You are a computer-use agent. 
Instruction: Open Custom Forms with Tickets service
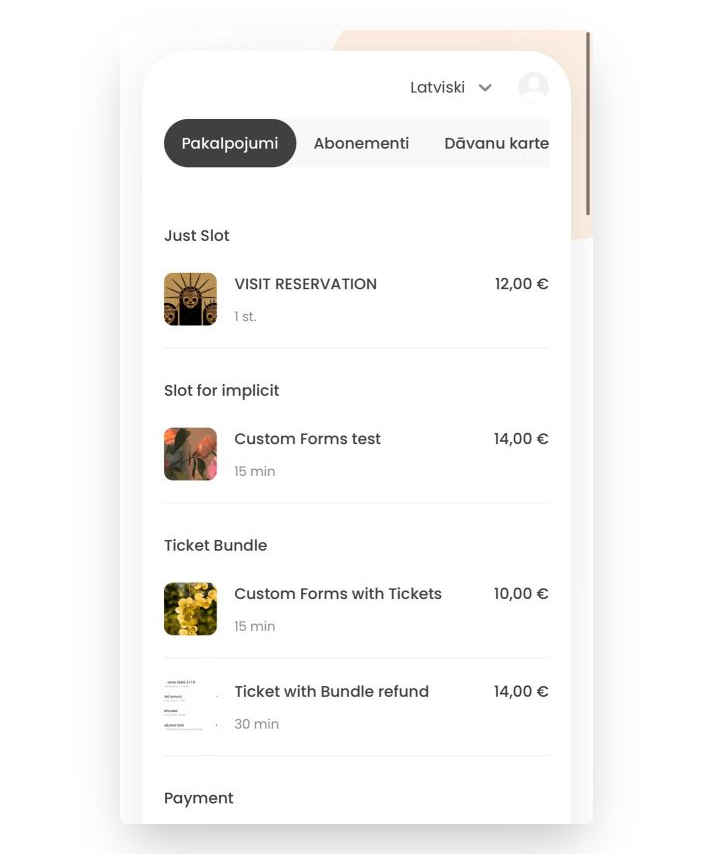[356, 609]
